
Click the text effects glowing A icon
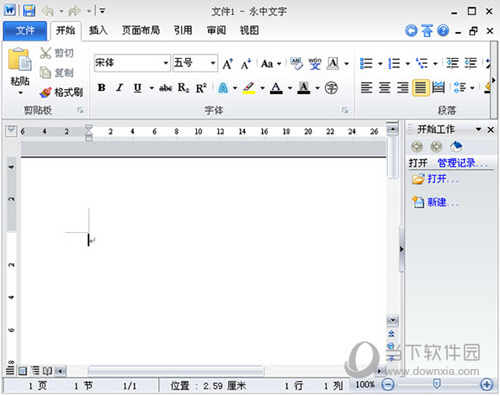click(223, 88)
